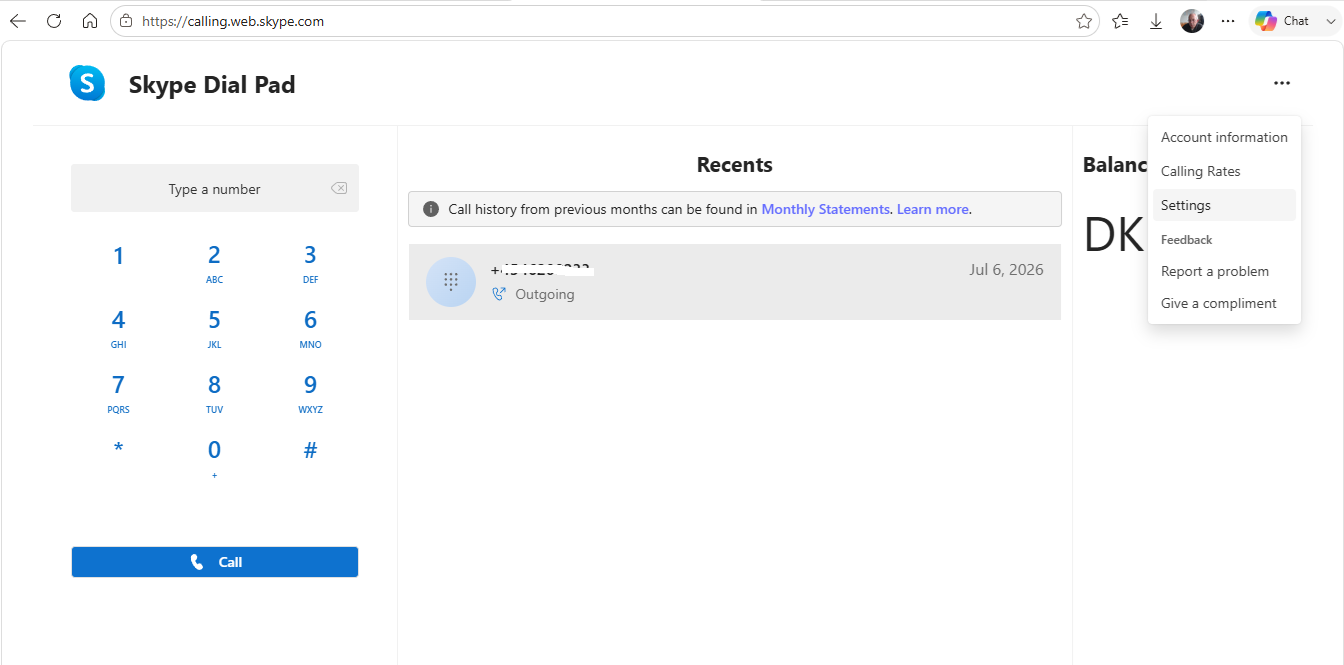Viewport: 1344px width, 665px height.
Task: Open the browser settings and more menu
Action: click(x=1228, y=21)
